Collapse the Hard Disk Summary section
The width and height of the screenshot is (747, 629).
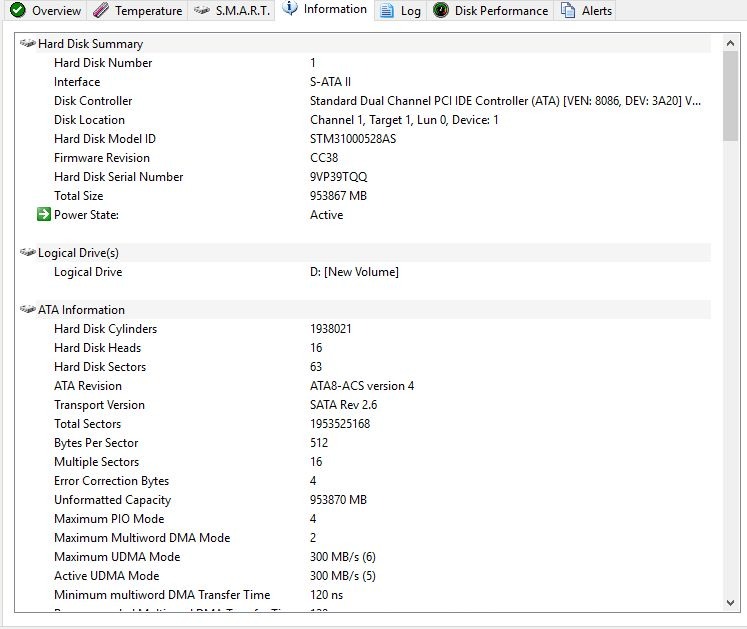[27, 44]
